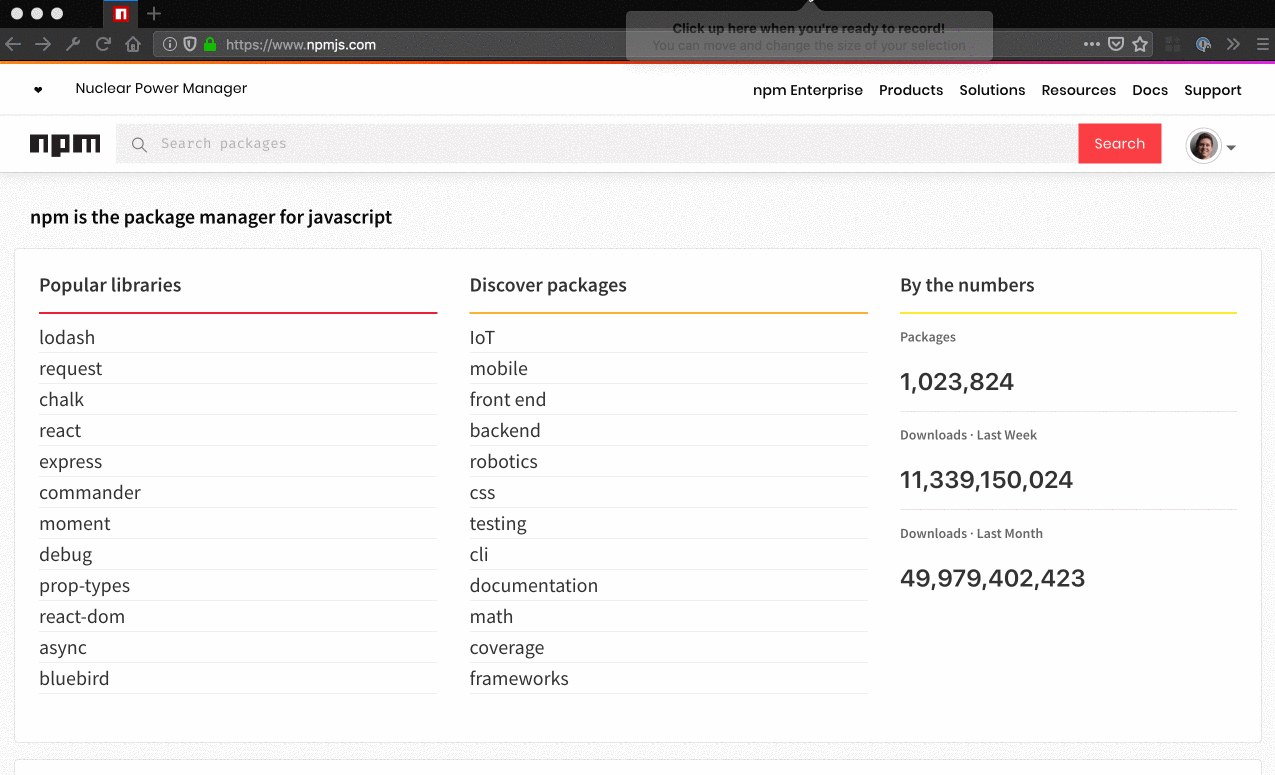Select the npm browser tab
This screenshot has height=775, width=1275.
pos(121,14)
